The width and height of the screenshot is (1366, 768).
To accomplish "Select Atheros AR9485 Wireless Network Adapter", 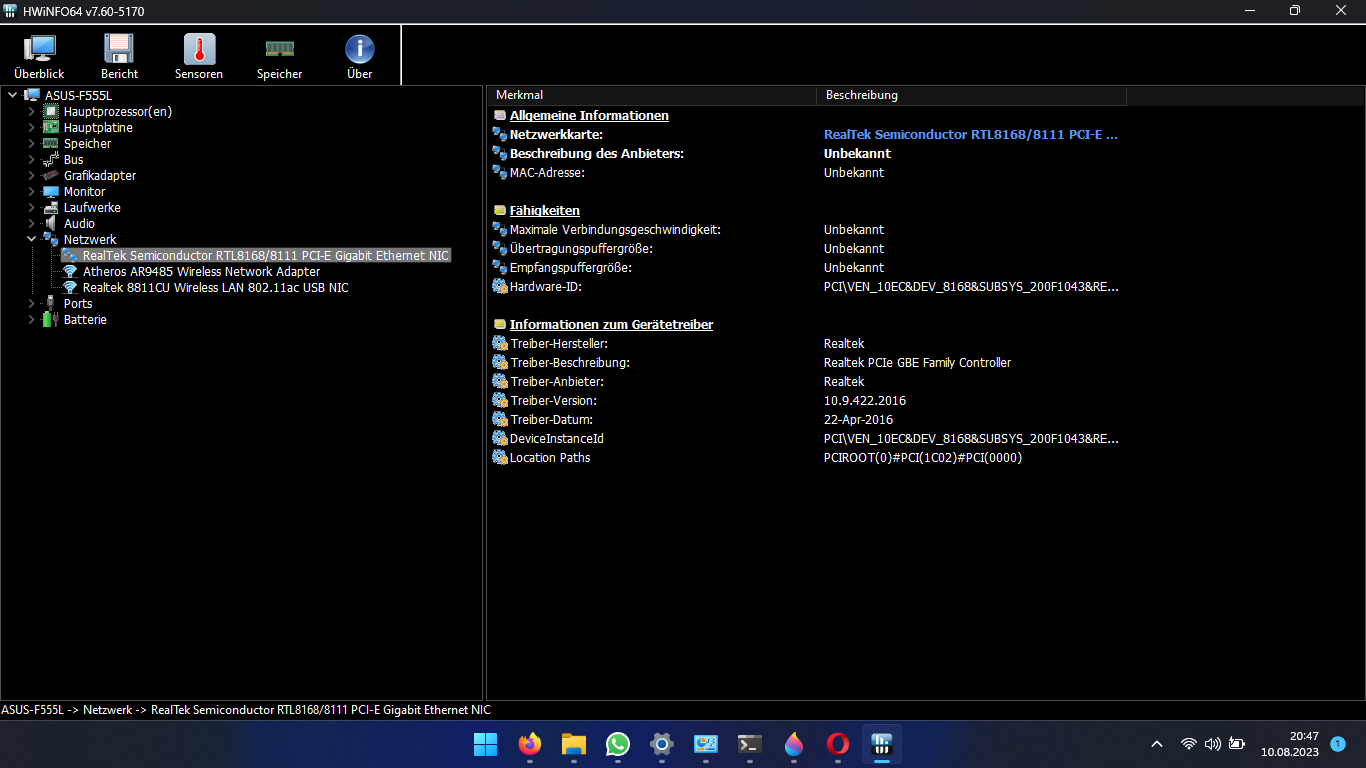I will tap(201, 271).
